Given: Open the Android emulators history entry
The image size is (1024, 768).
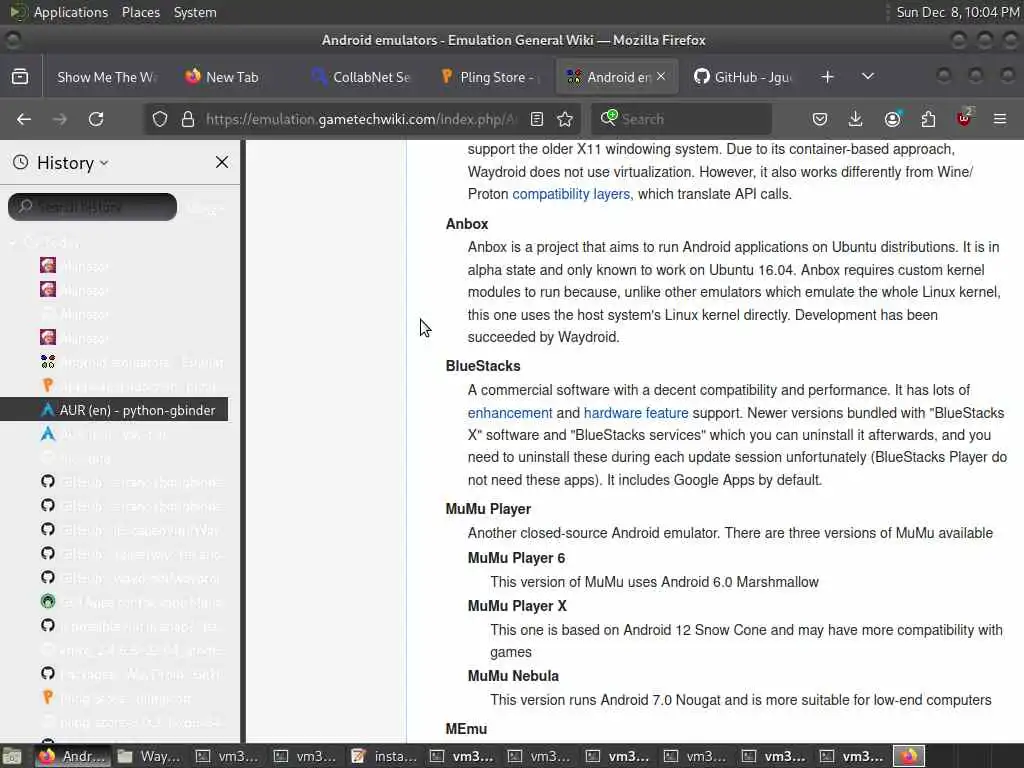Looking at the screenshot, I should pos(114,362).
